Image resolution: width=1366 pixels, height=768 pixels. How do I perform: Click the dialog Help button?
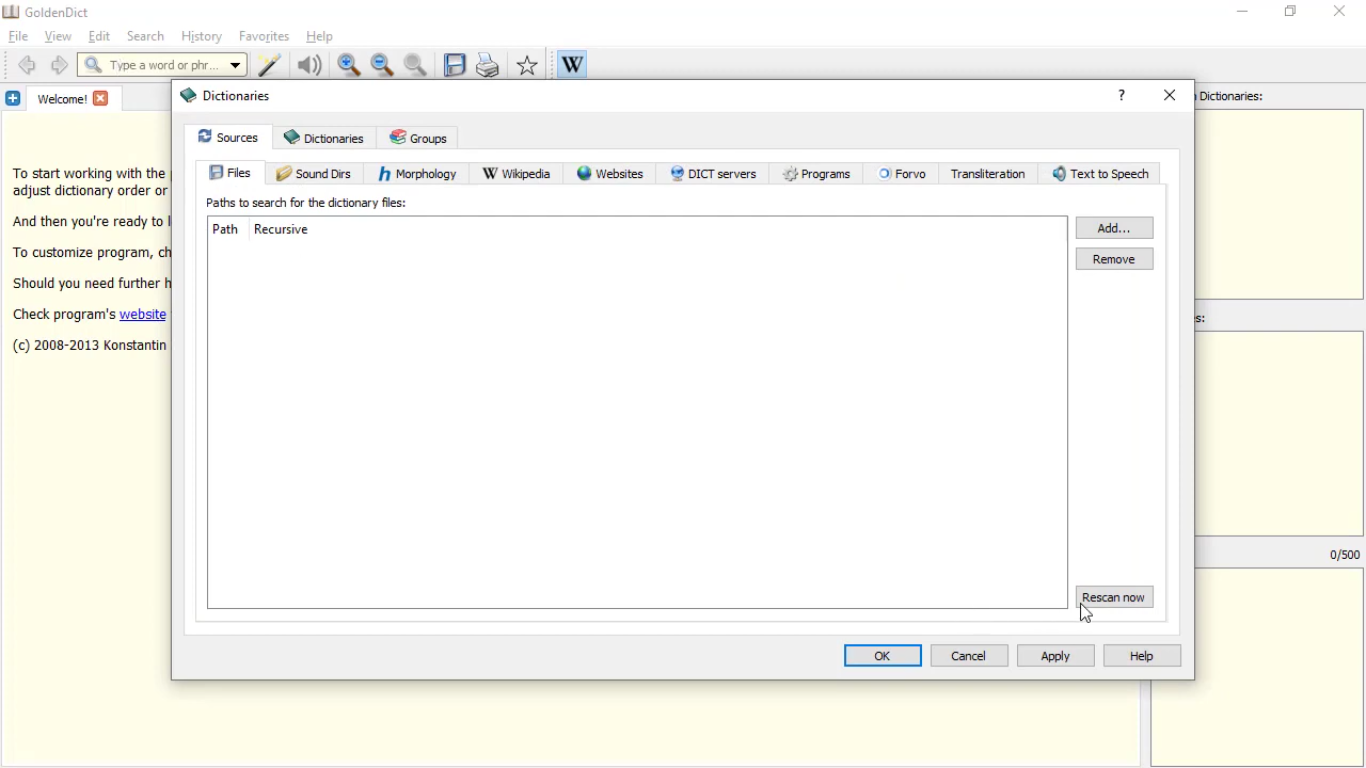point(1142,656)
